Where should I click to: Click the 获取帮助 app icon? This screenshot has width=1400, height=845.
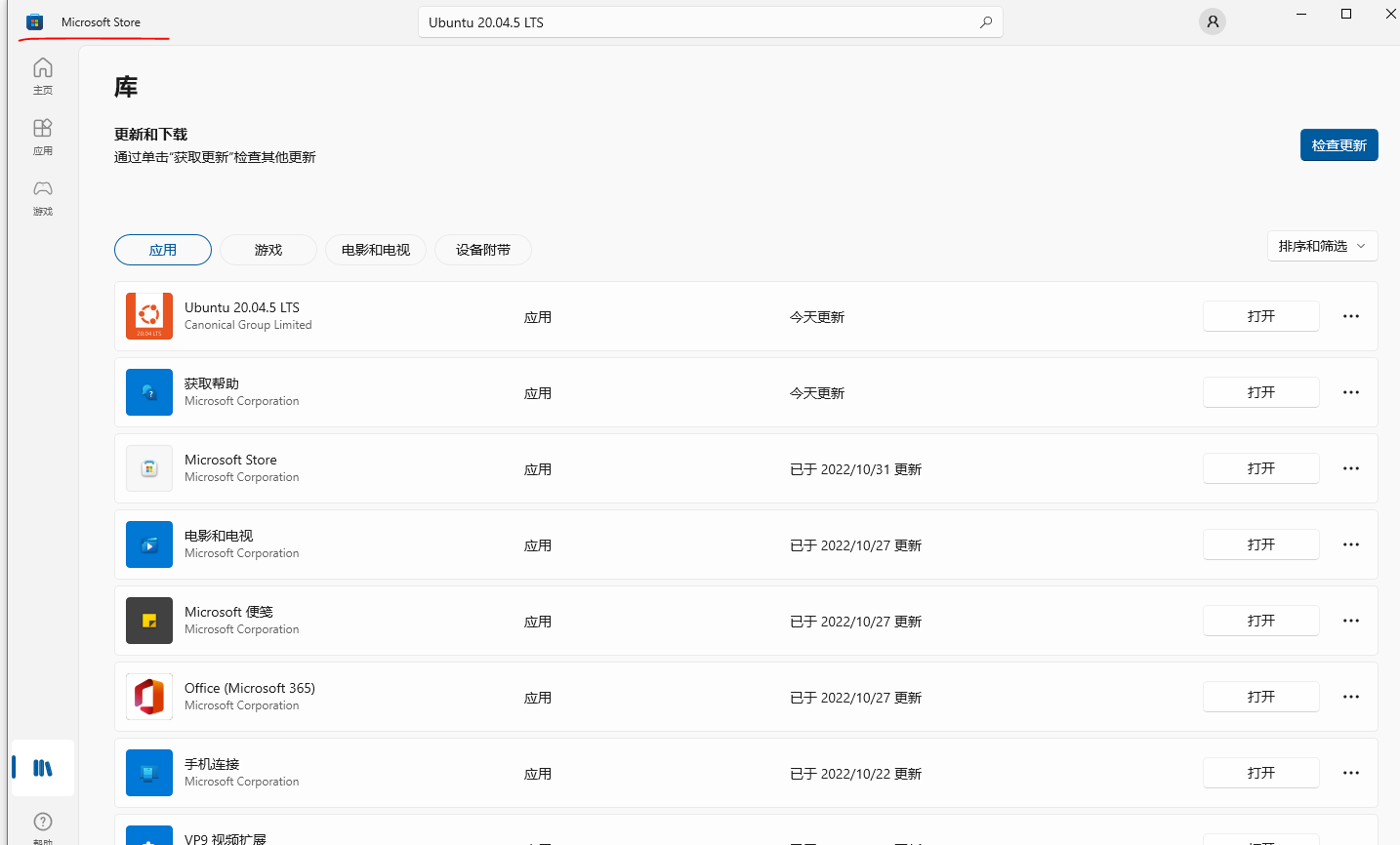(149, 392)
